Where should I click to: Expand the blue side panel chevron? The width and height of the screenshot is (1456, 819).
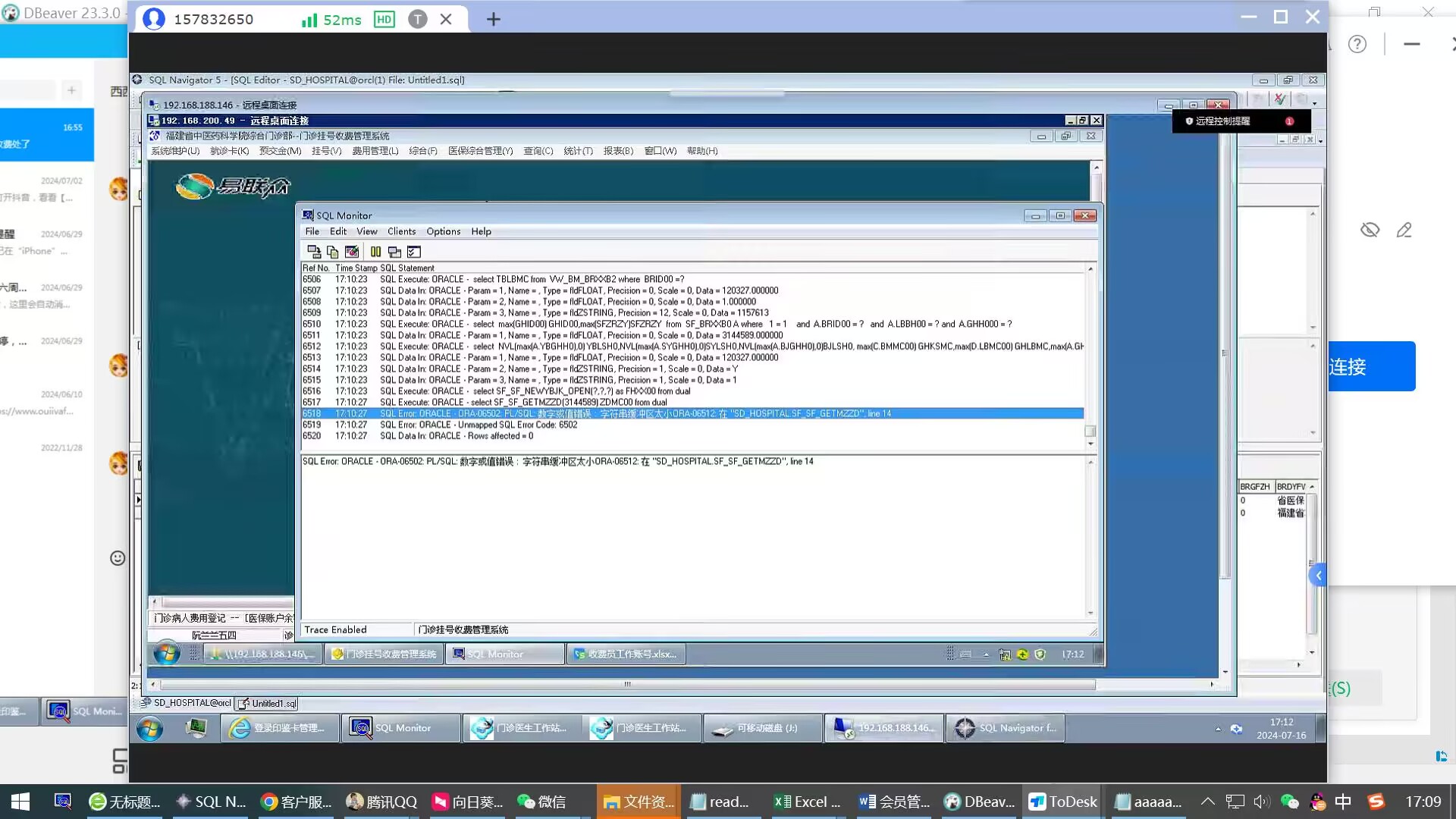(1318, 576)
